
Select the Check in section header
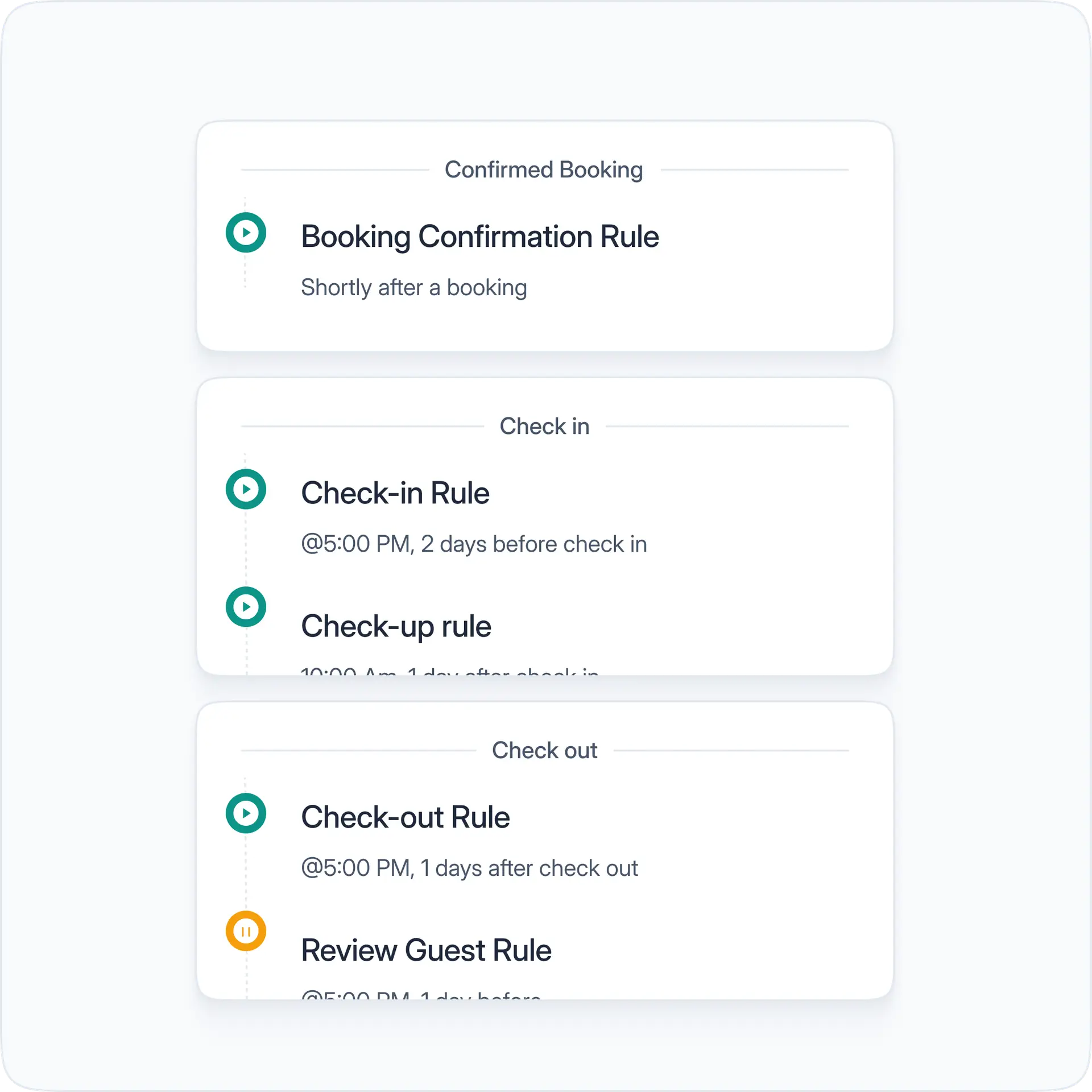tap(544, 426)
